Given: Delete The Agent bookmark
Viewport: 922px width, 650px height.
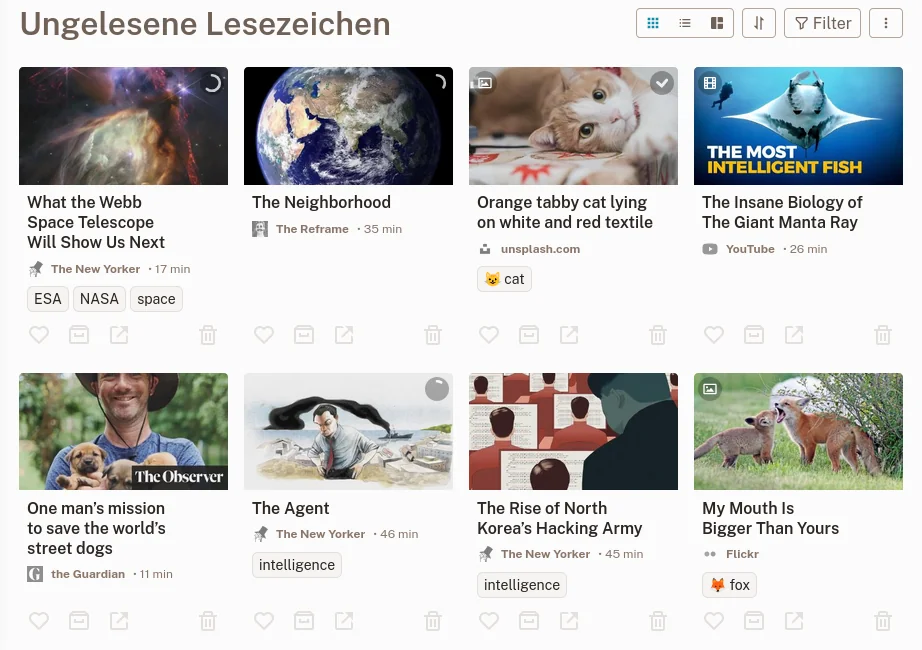Looking at the screenshot, I should 433,621.
